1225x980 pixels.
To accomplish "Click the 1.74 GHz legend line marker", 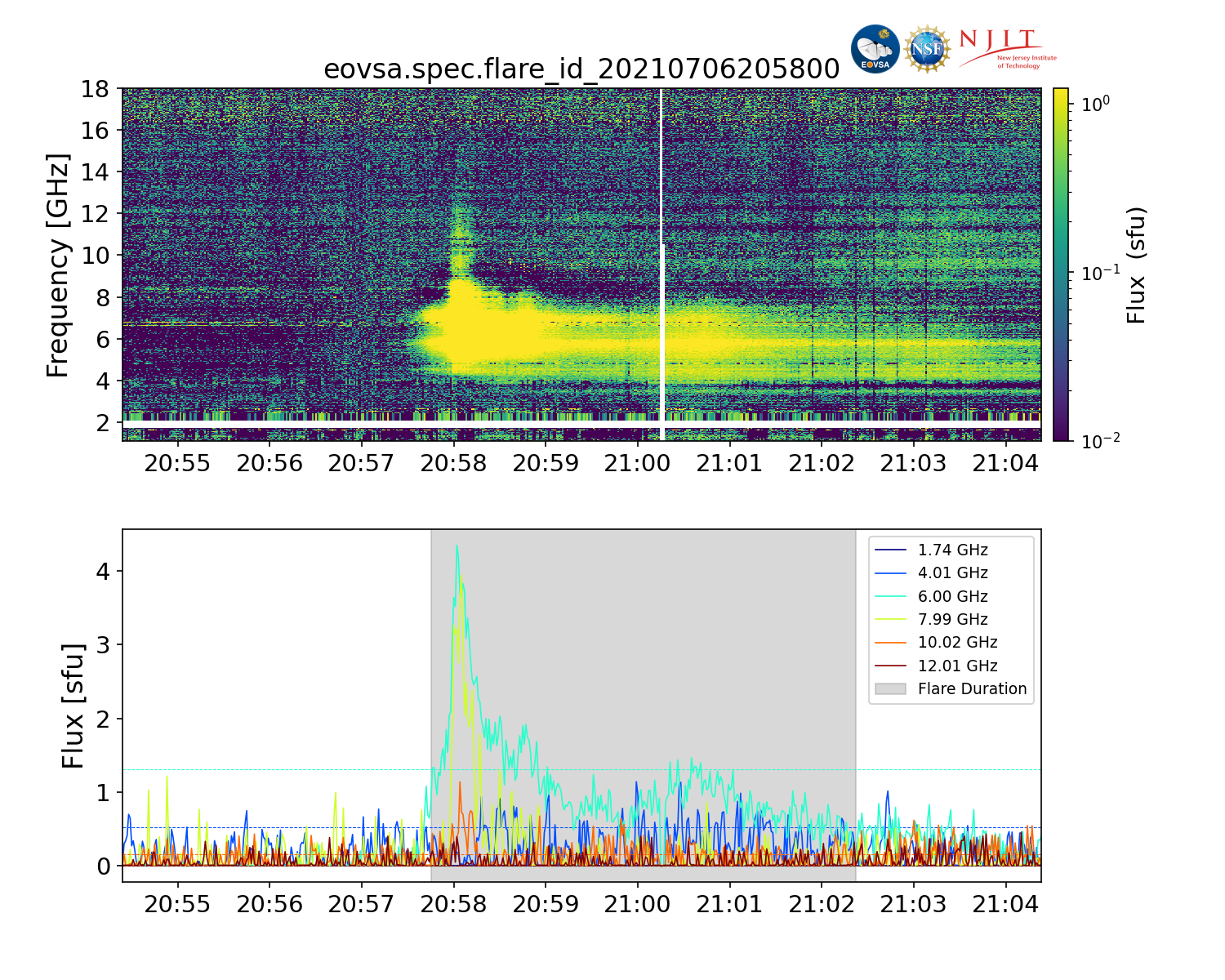I will pyautogui.click(x=890, y=550).
